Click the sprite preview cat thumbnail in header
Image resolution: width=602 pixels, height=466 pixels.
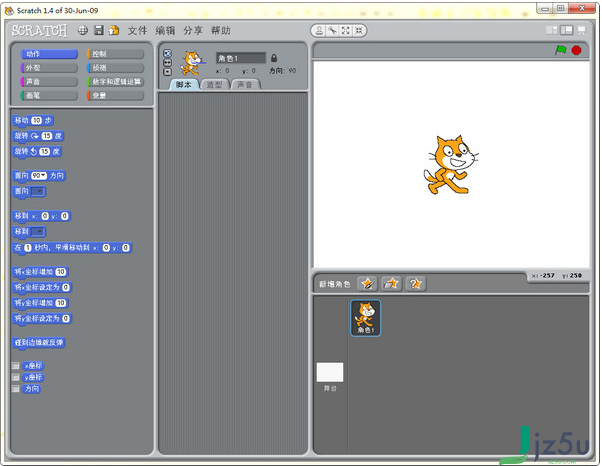pos(192,63)
